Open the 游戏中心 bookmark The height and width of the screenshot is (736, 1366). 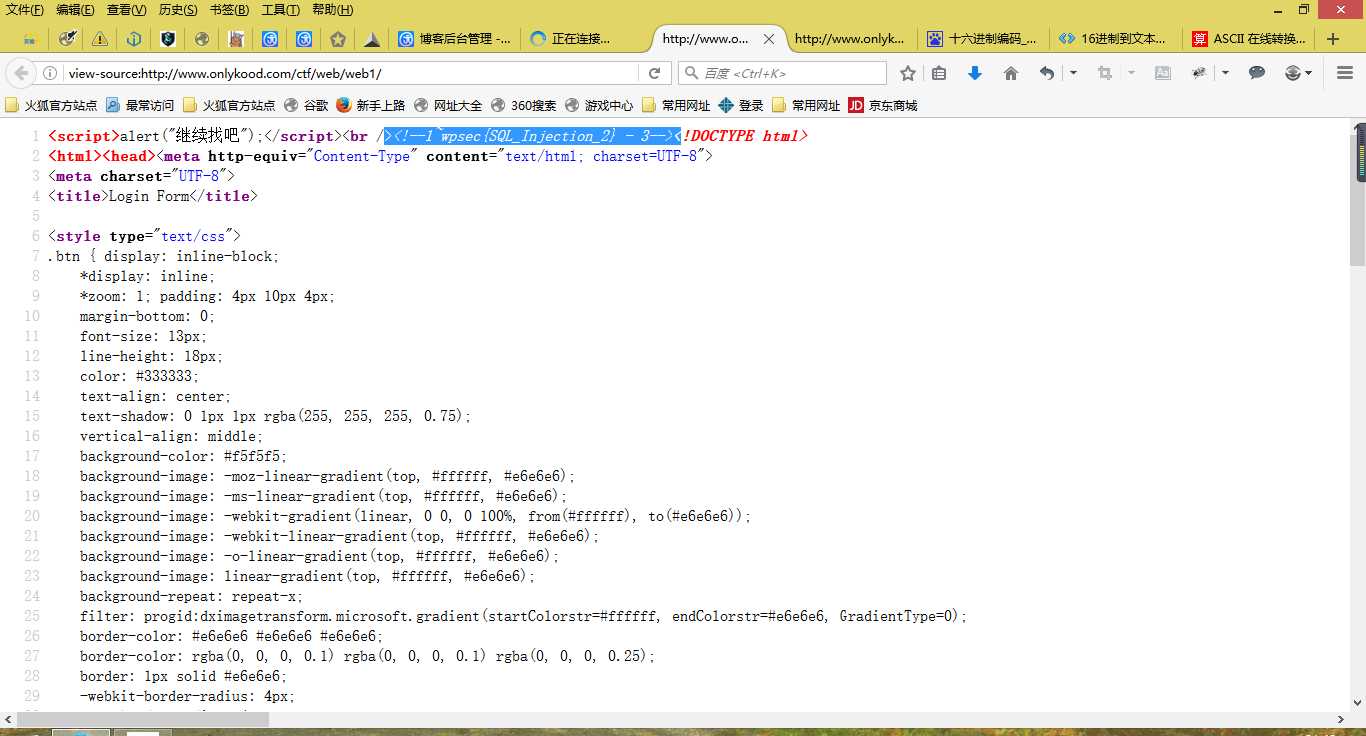(599, 105)
